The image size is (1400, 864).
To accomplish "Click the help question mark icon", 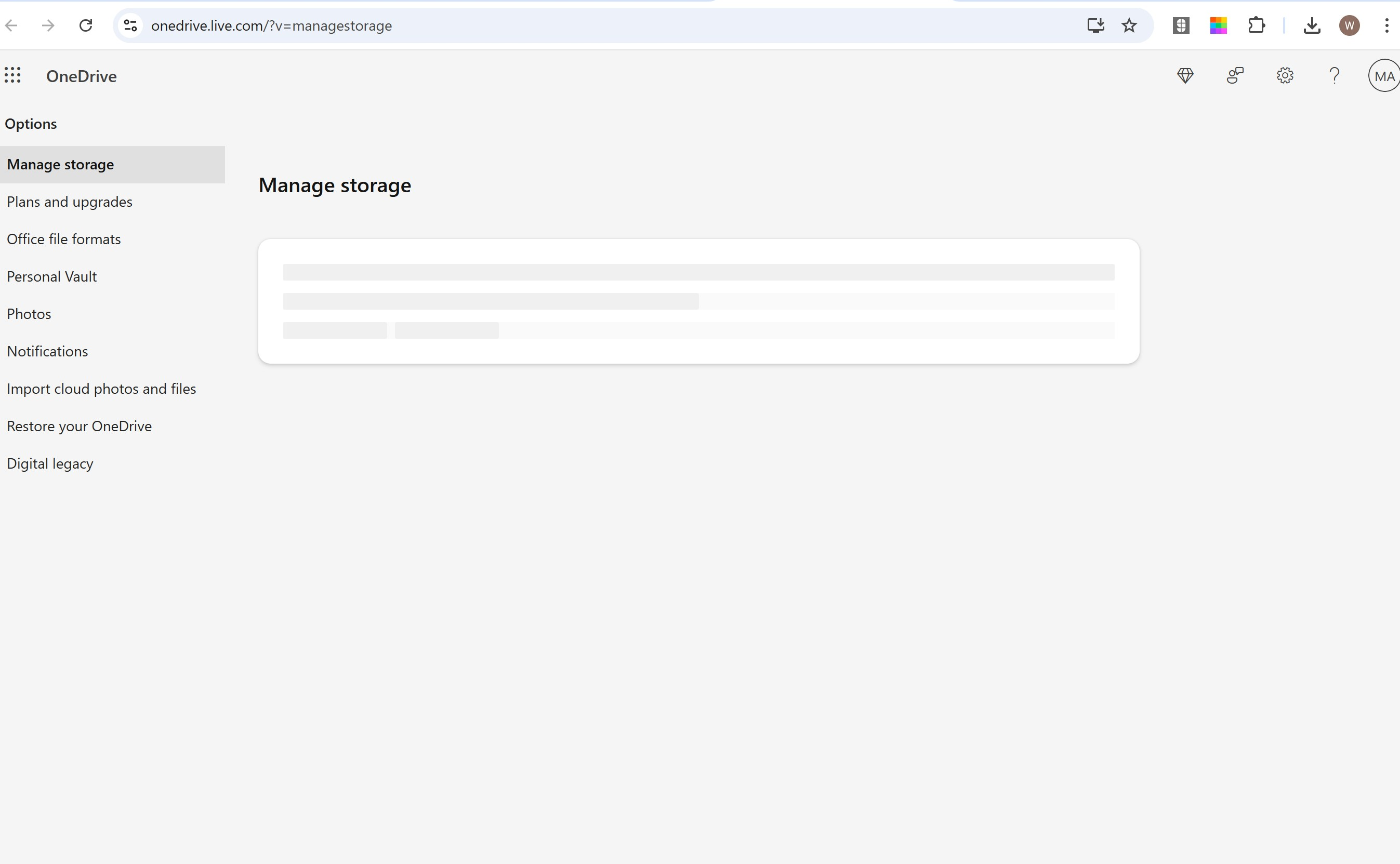I will click(x=1335, y=75).
